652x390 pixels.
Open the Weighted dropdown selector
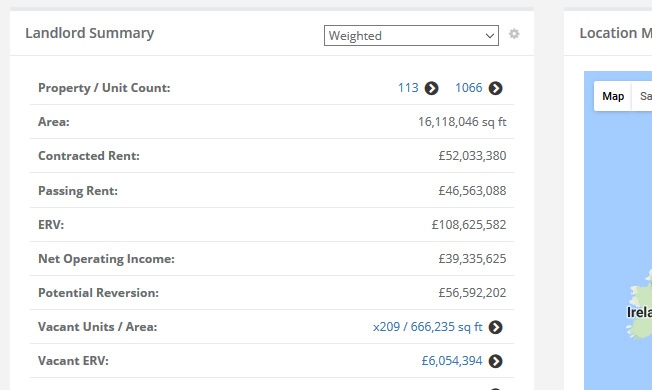[411, 36]
